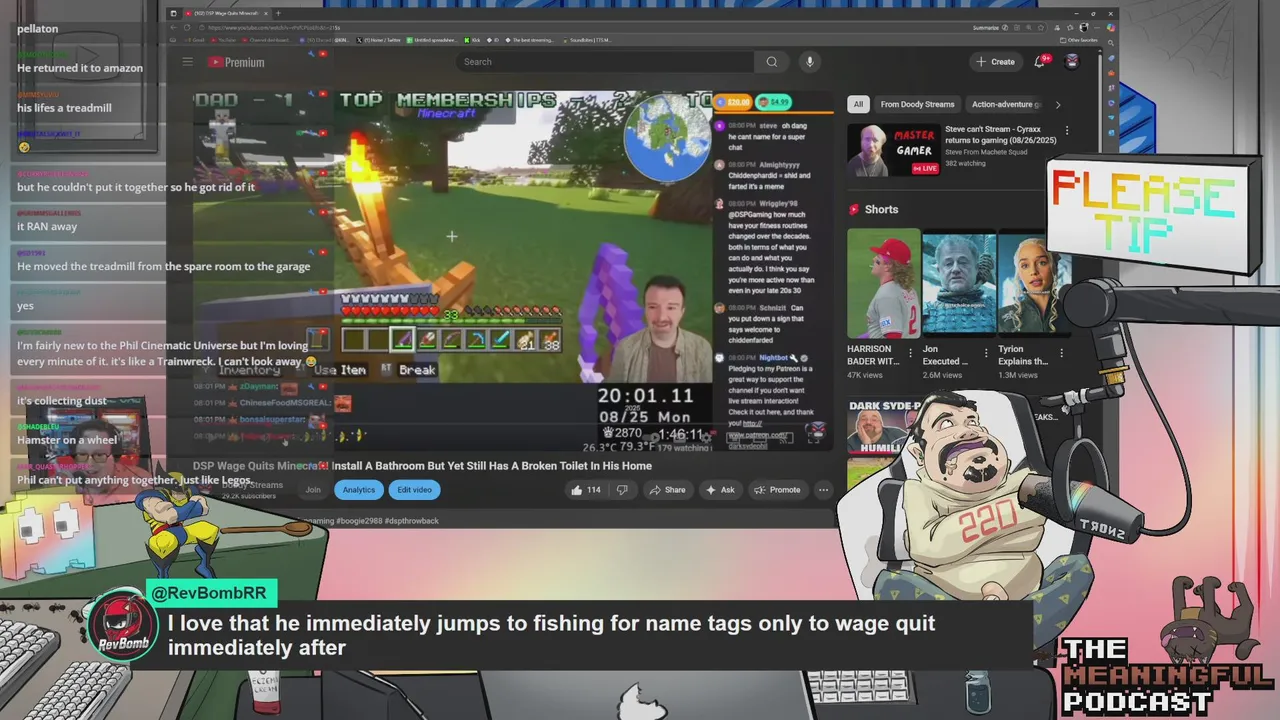Open a new browser tab with the plus
Image resolution: width=1280 pixels, height=720 pixels.
(x=278, y=14)
